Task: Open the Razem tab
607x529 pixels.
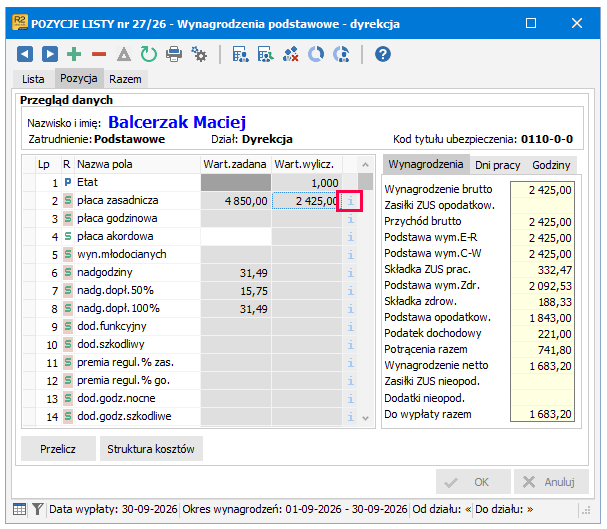Action: pyautogui.click(x=125, y=79)
